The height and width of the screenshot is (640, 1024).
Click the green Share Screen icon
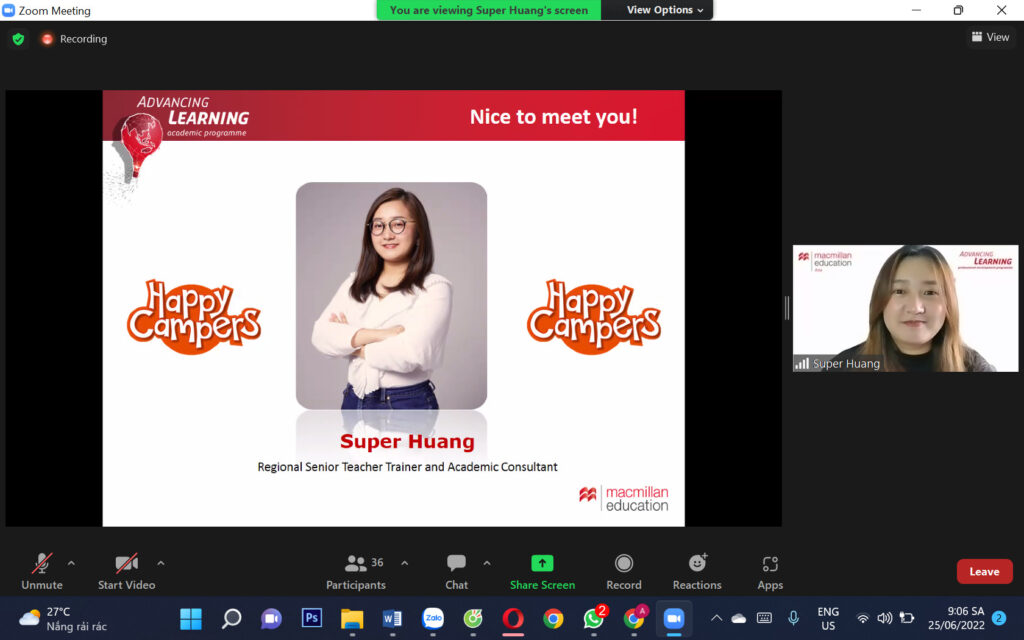(542, 564)
